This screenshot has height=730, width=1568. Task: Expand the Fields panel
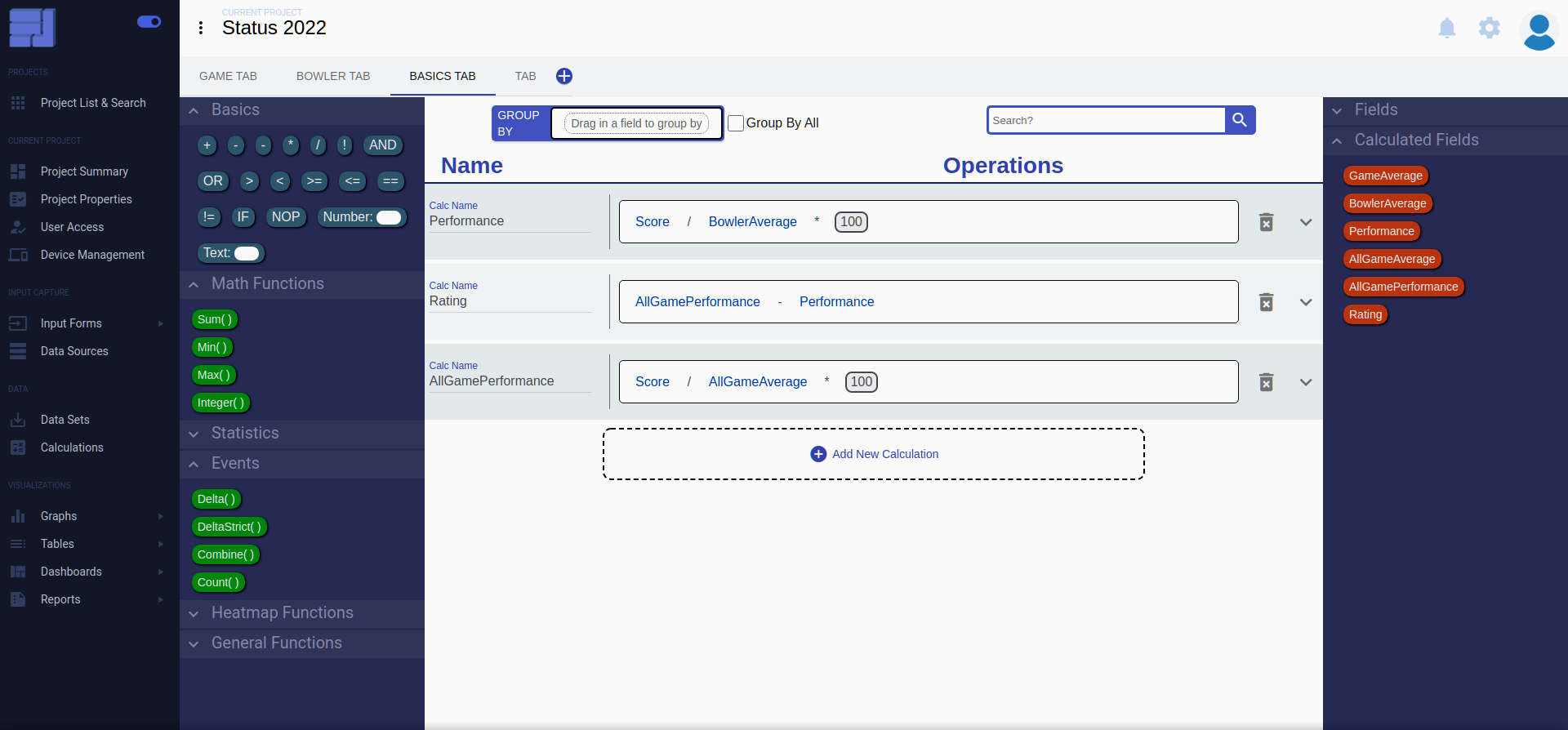coord(1445,110)
